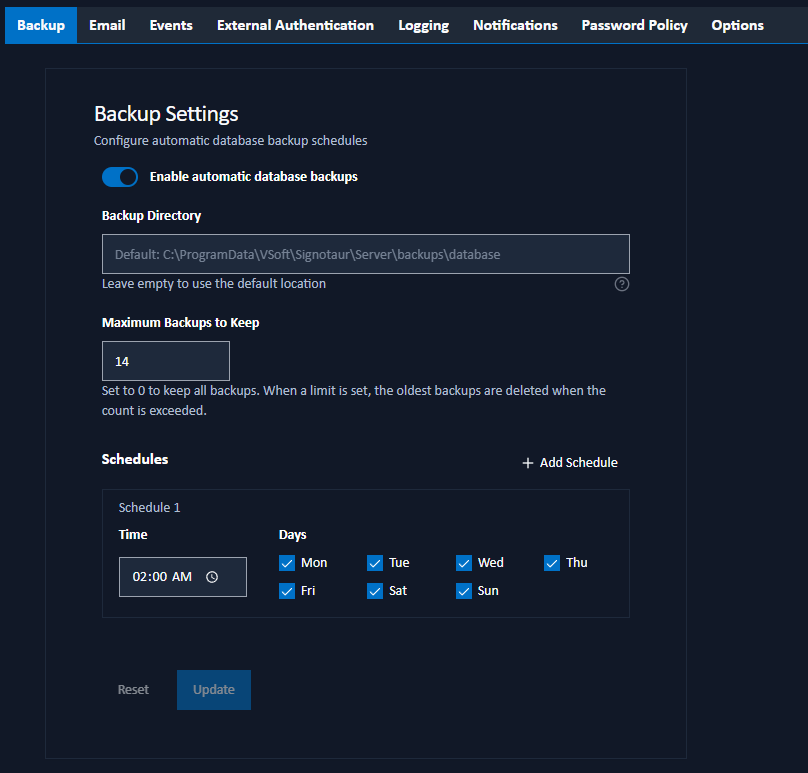The width and height of the screenshot is (808, 773).
Task: Click the Update button
Action: click(213, 689)
